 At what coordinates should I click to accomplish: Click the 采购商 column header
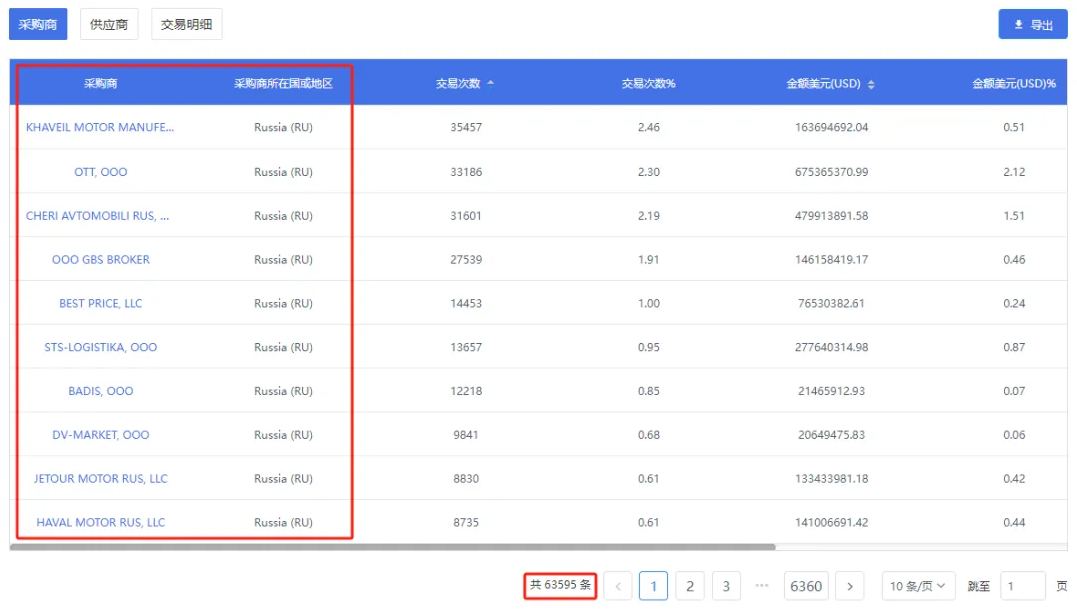point(100,83)
